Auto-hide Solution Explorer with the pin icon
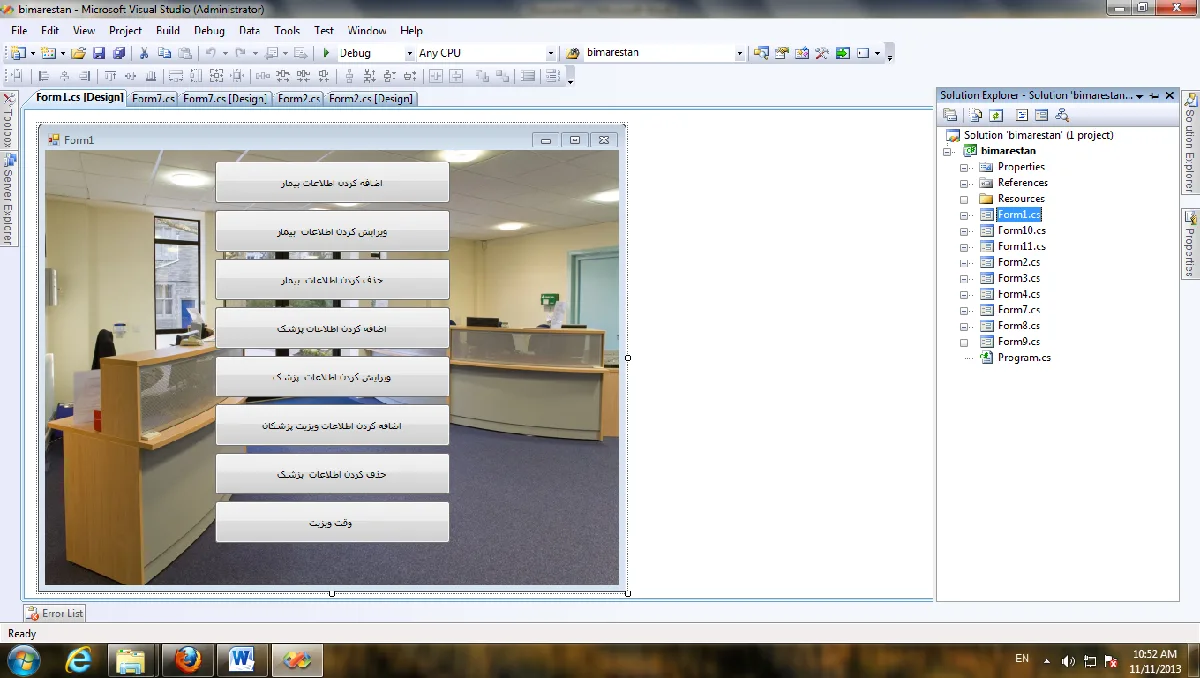1200x678 pixels. (x=1155, y=95)
